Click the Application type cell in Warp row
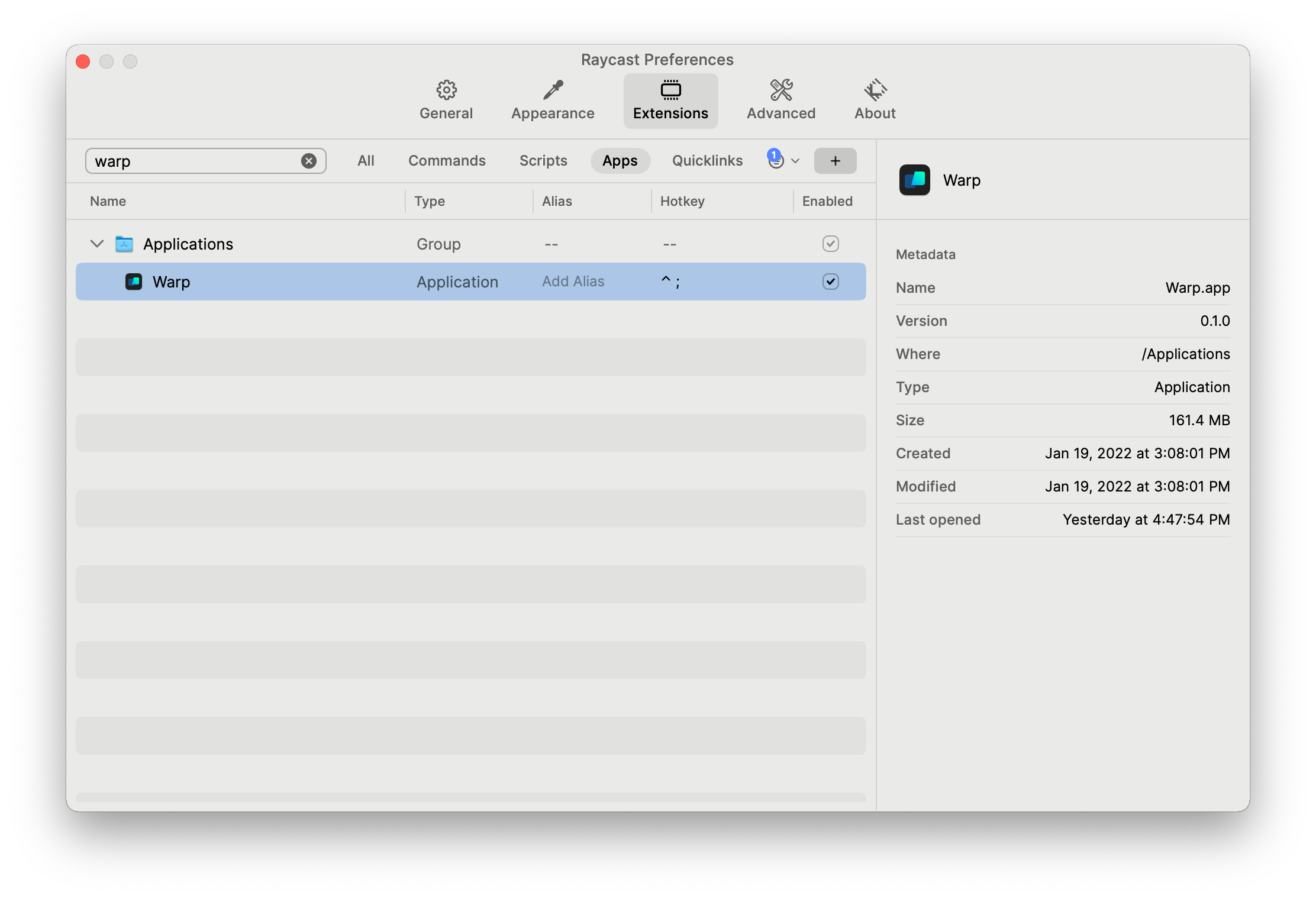This screenshot has width=1316, height=899. point(457,282)
